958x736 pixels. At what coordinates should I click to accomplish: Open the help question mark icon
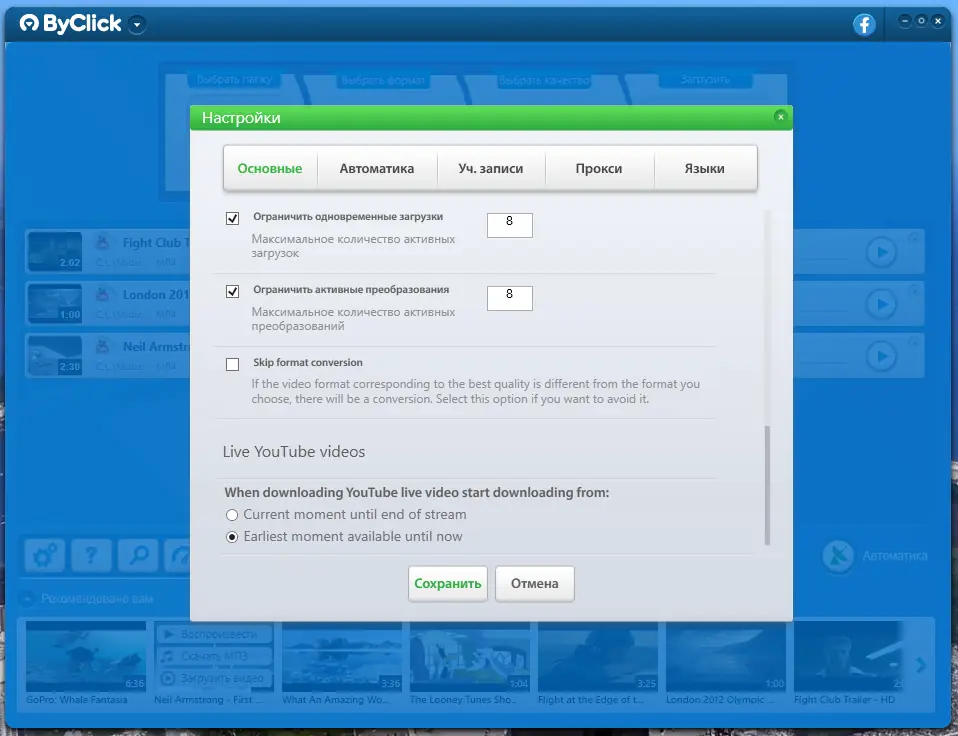click(91, 555)
